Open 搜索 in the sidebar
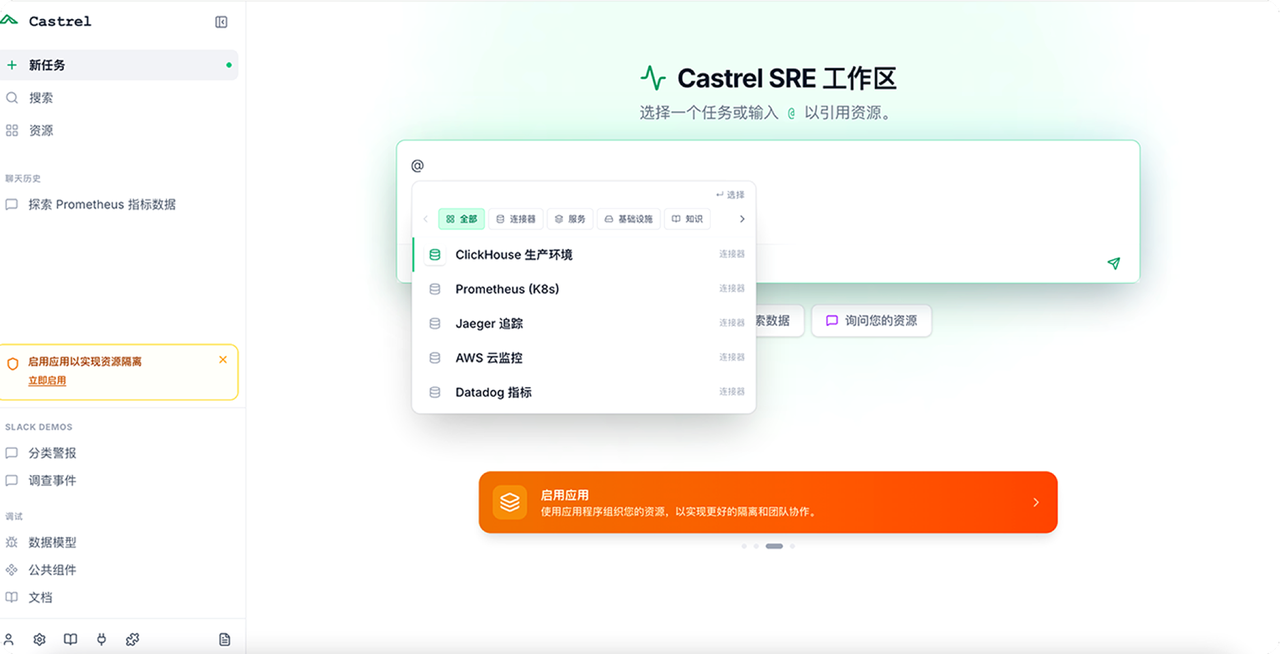Image resolution: width=1280 pixels, height=654 pixels. (x=119, y=98)
